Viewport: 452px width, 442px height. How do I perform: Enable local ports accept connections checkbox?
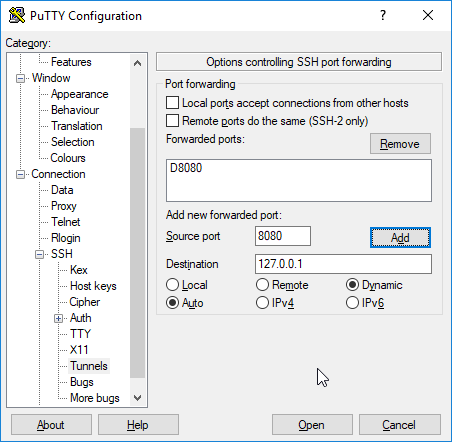pos(172,103)
